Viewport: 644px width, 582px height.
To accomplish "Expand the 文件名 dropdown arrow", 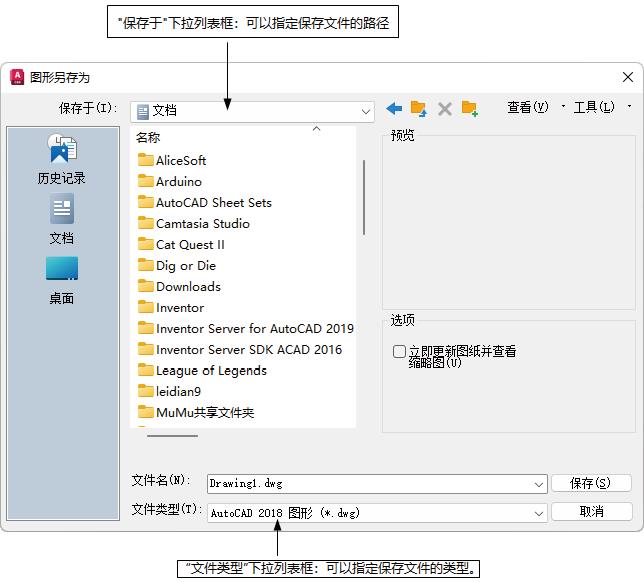I will (539, 484).
